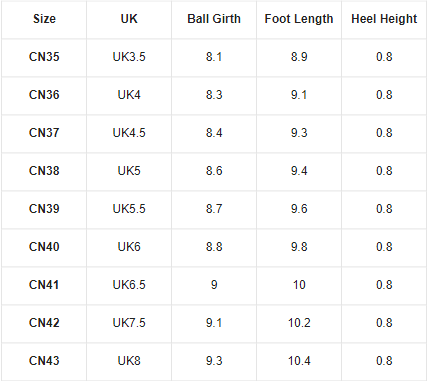Select the CN36 row label

coord(44,95)
